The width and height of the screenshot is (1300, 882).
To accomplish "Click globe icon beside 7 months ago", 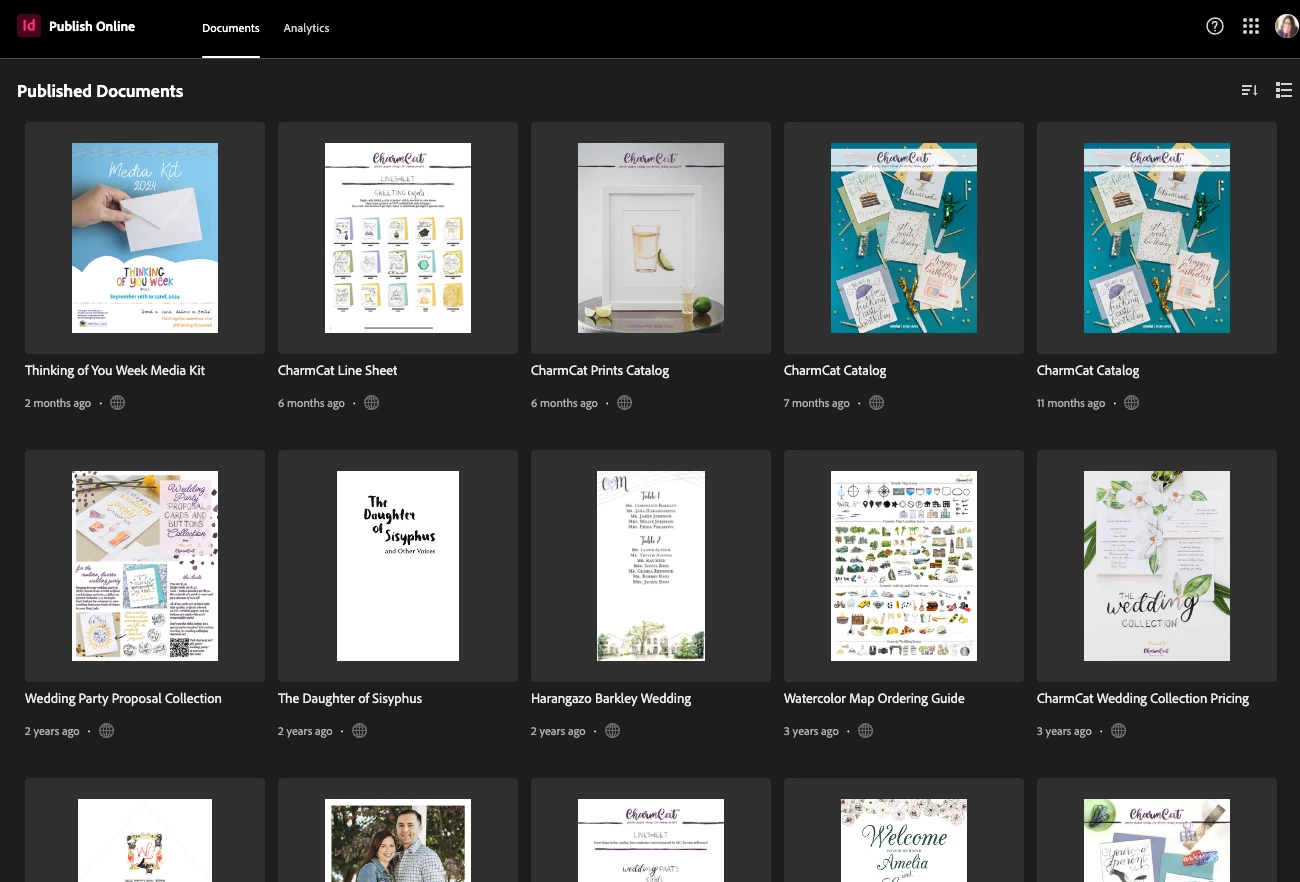I will 876,403.
